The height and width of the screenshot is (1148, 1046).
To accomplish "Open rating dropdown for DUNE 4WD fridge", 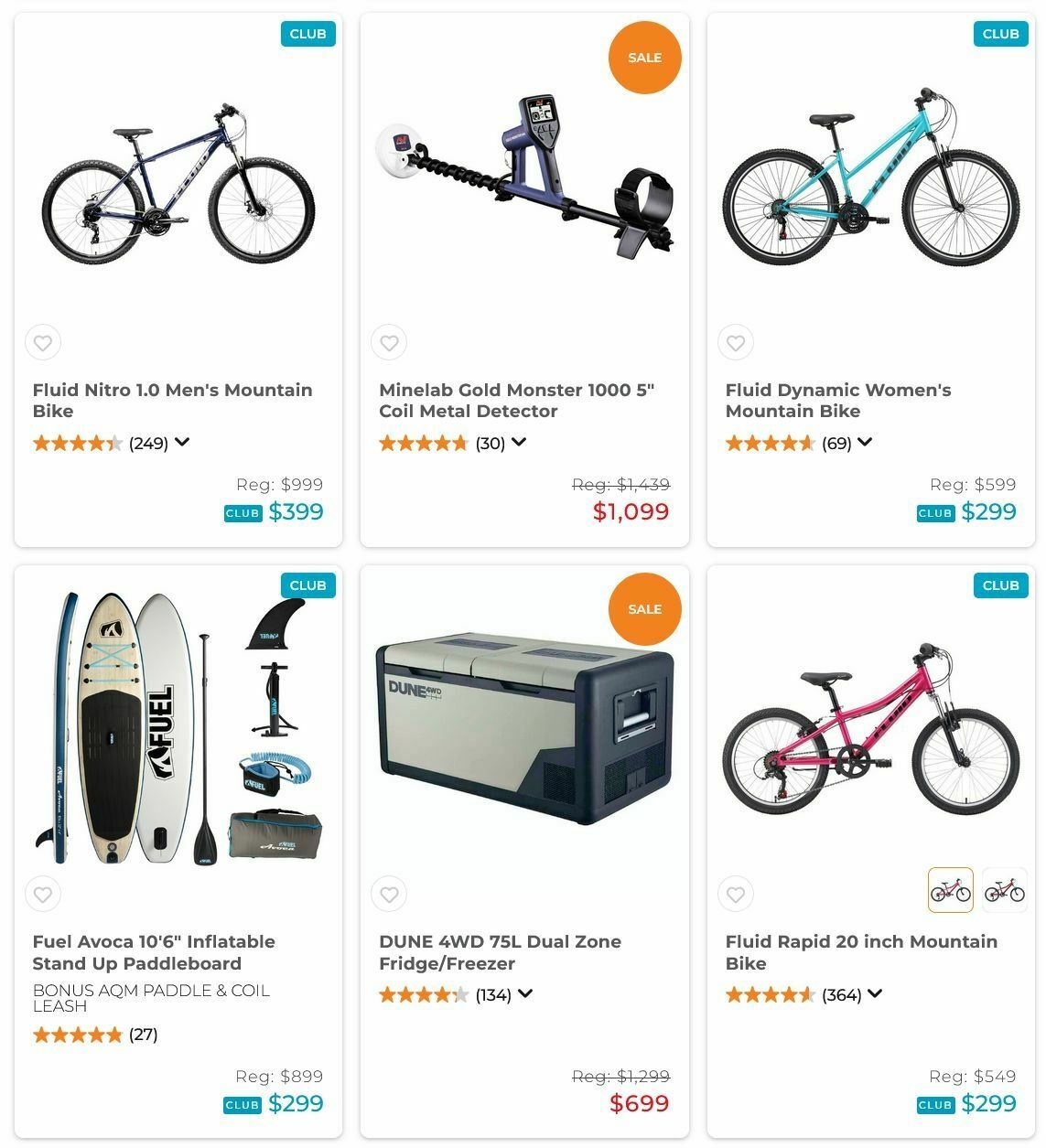I will coord(525,994).
